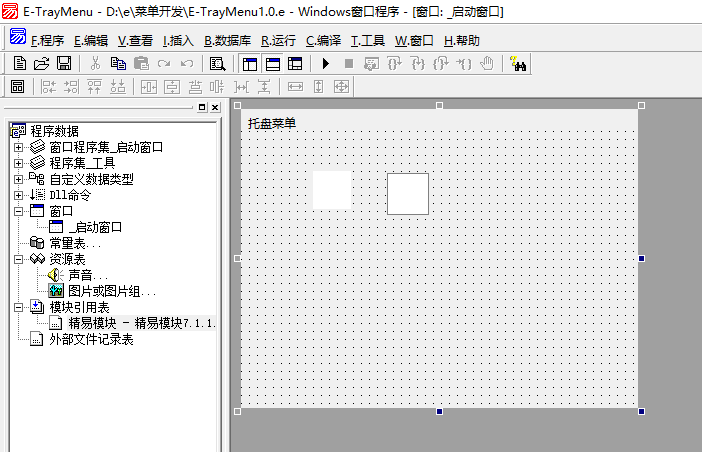
Task: Open the C.编译 menu
Action: coord(323,41)
